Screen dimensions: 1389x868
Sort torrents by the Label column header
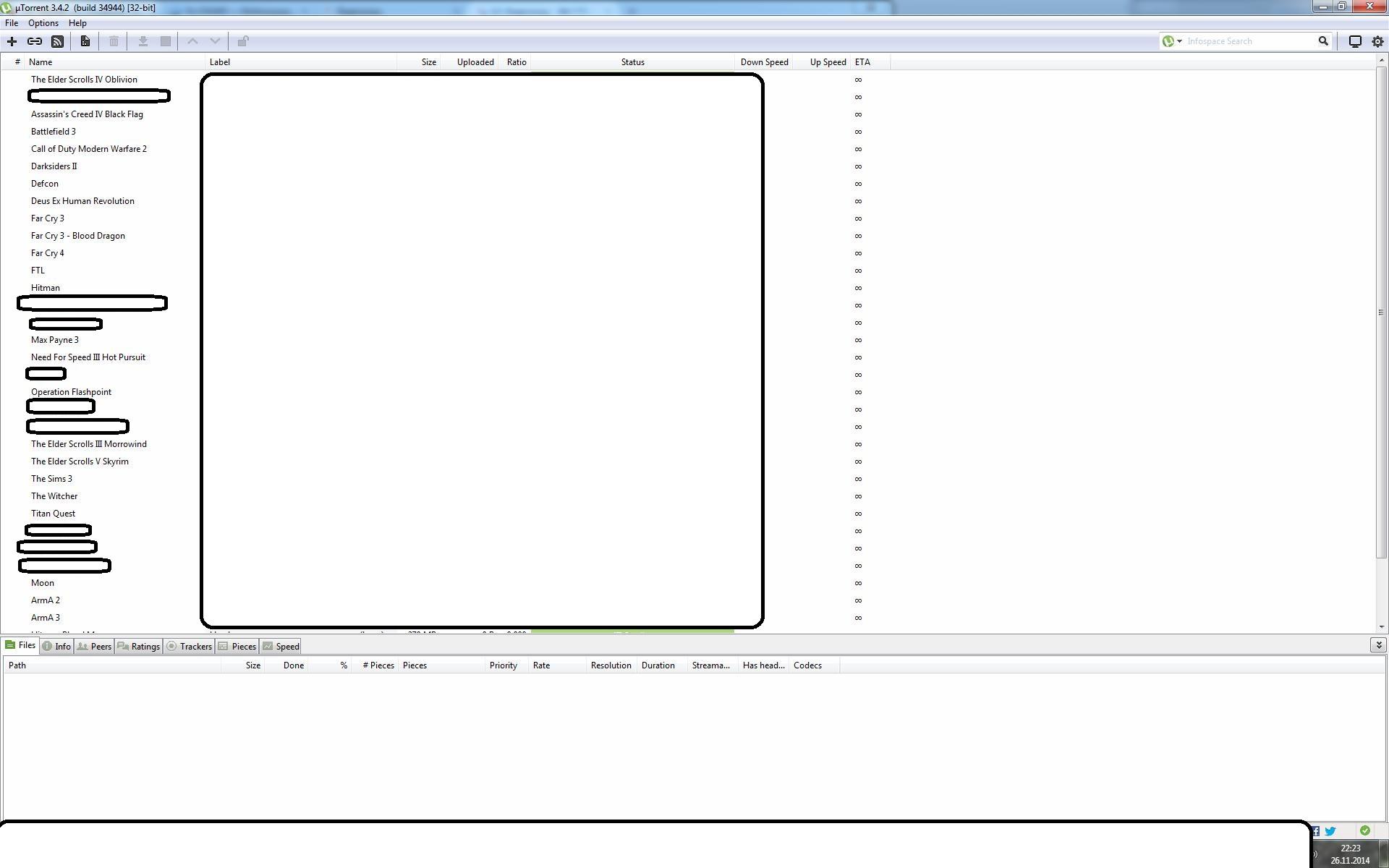301,62
